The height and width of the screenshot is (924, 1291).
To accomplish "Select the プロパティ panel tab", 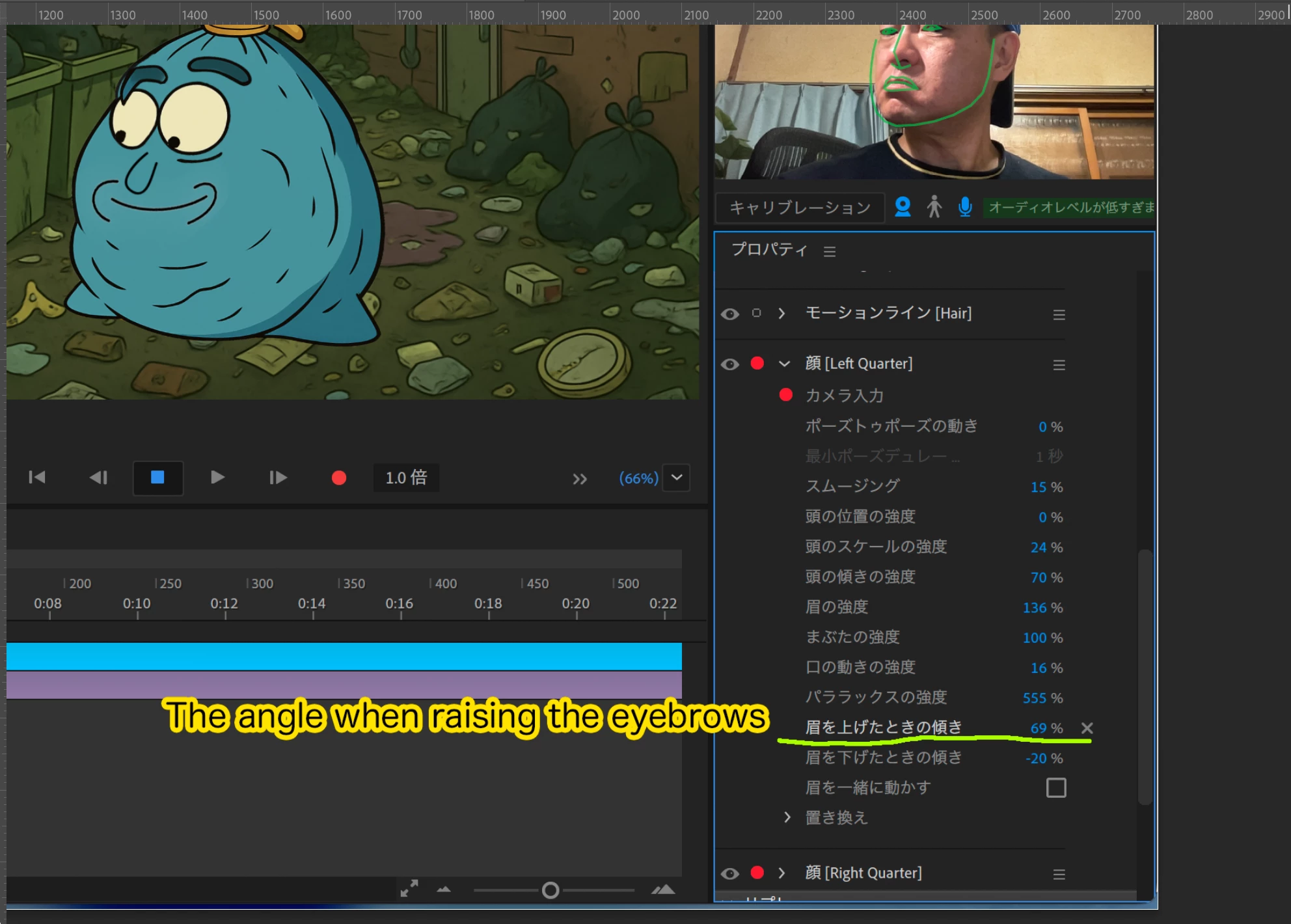I will [770, 249].
